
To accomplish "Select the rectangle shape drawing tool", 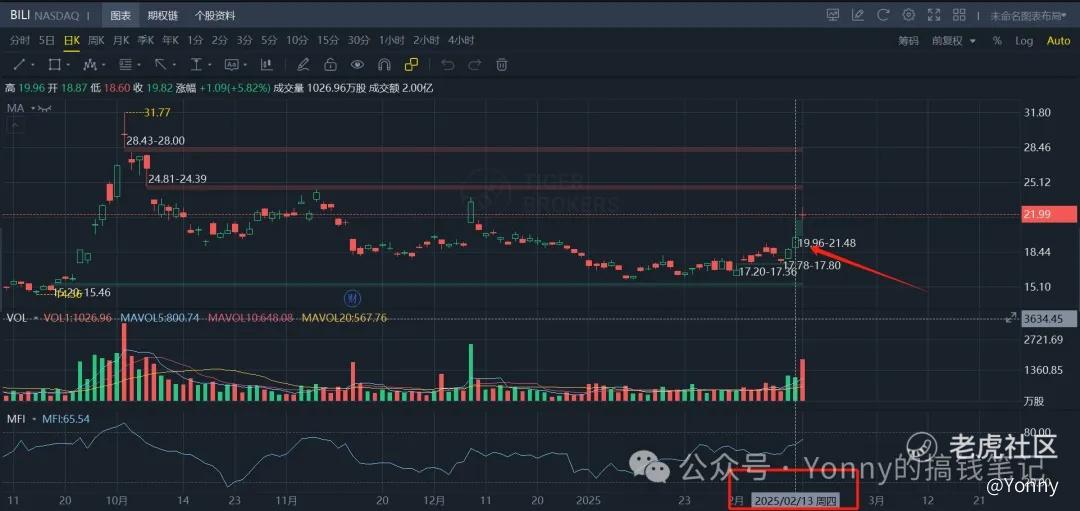I will pos(54,65).
